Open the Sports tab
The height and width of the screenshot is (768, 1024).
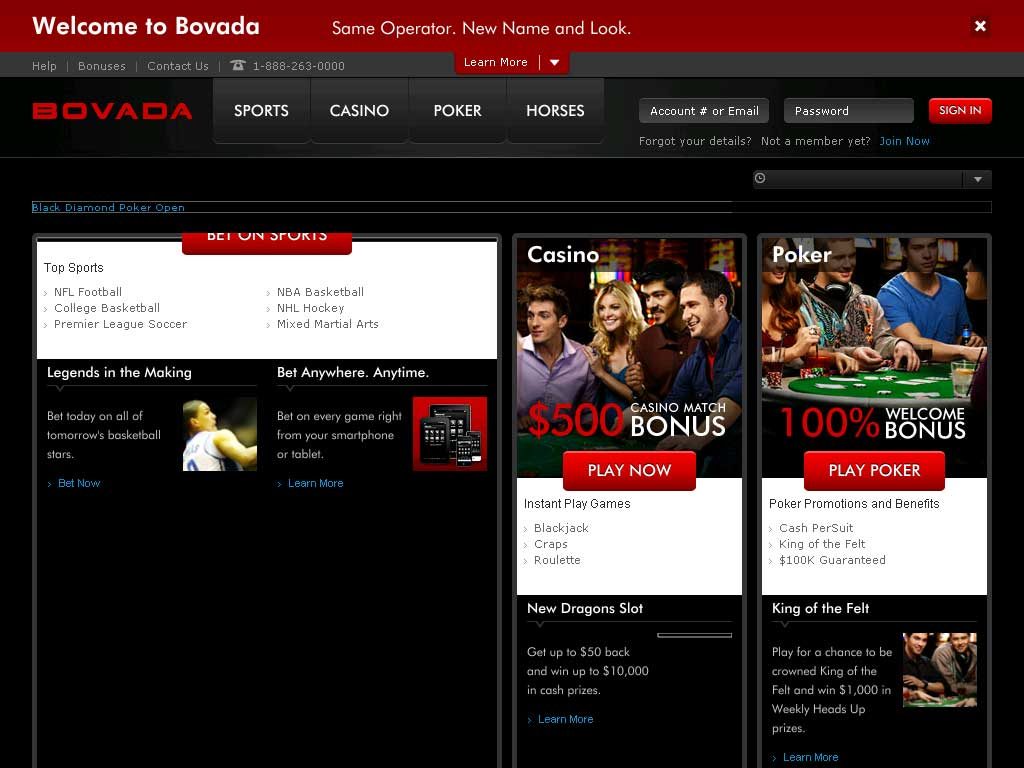261,110
